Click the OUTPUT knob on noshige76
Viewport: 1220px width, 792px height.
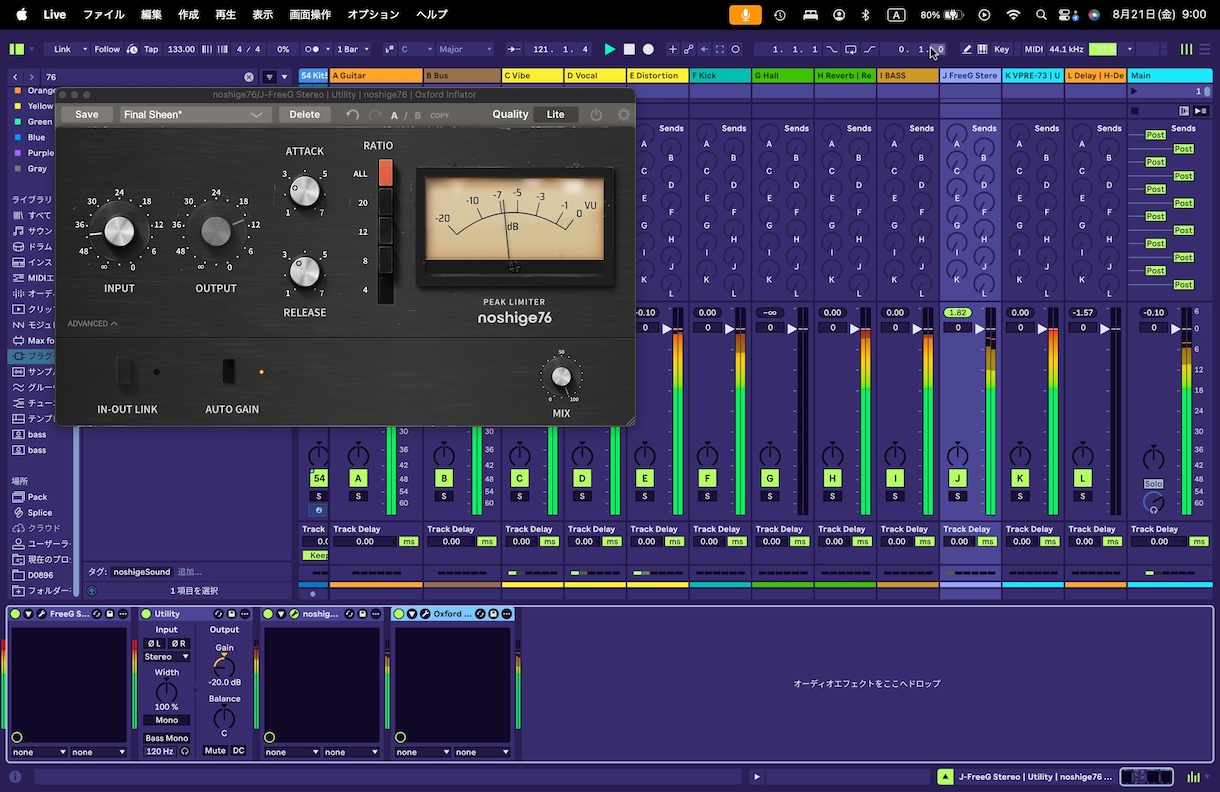point(216,231)
